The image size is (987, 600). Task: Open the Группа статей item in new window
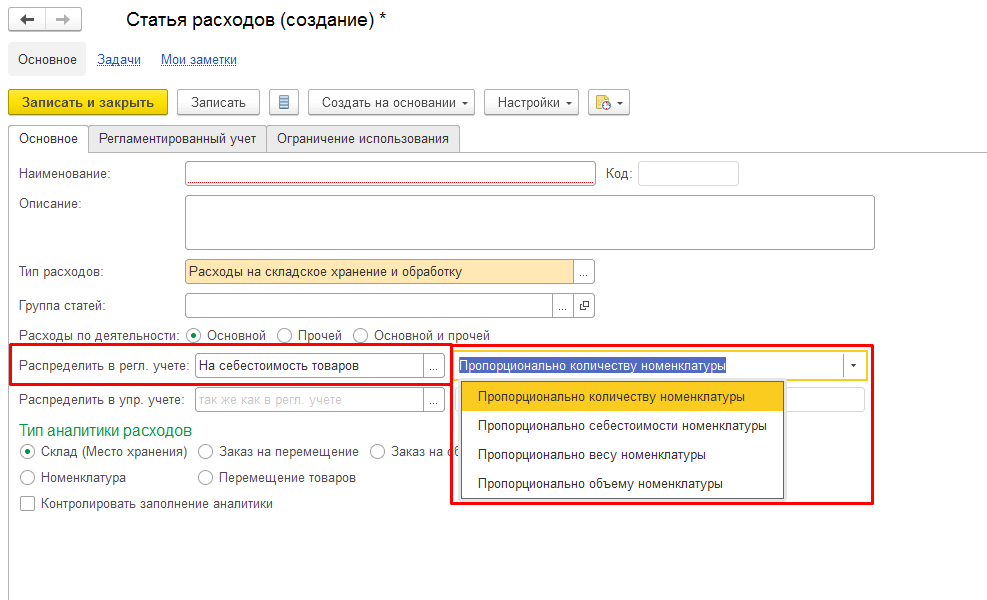[585, 305]
